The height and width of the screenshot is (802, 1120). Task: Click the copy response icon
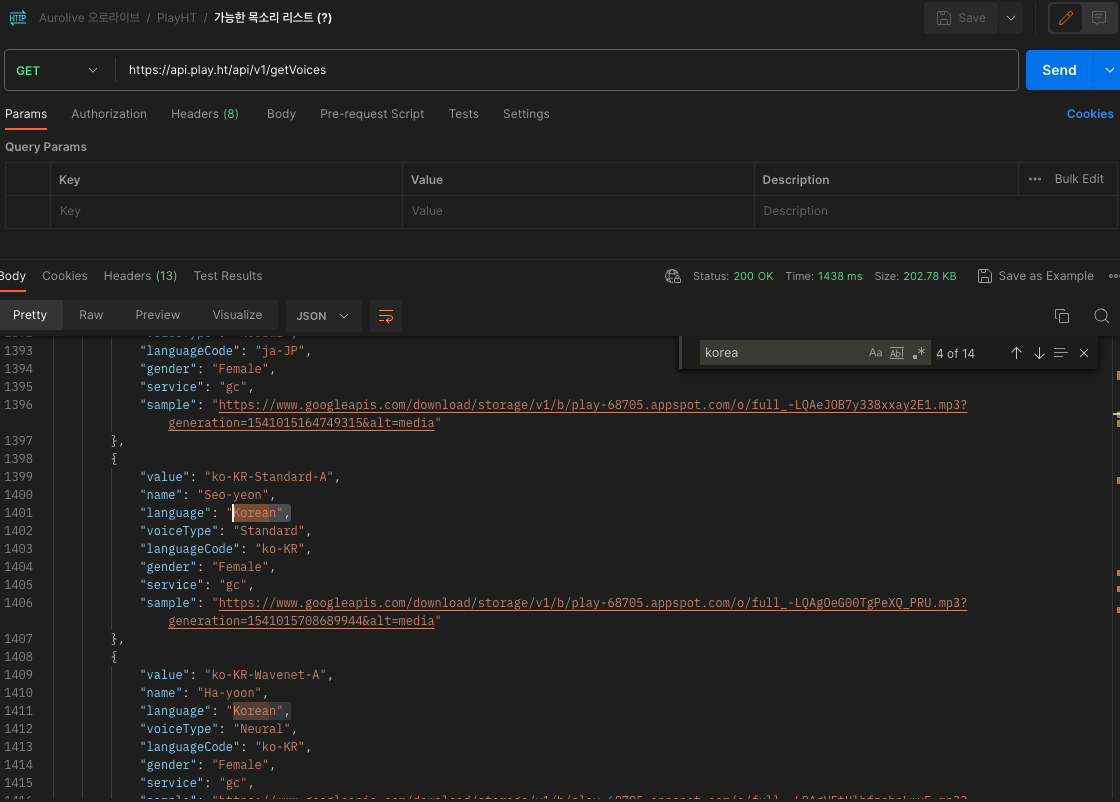pyautogui.click(x=1061, y=316)
